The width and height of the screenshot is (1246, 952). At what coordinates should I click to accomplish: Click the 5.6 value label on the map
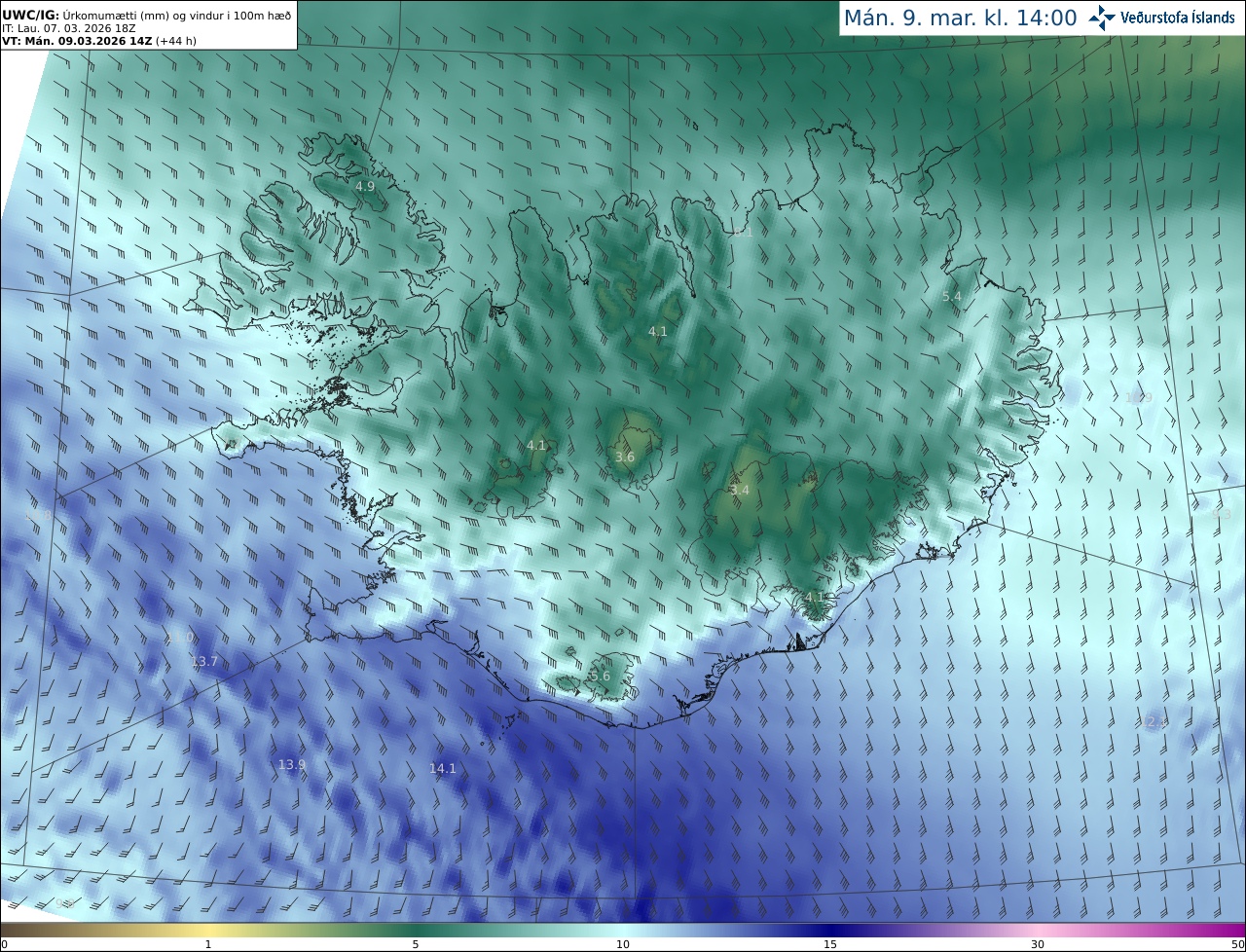tap(601, 676)
